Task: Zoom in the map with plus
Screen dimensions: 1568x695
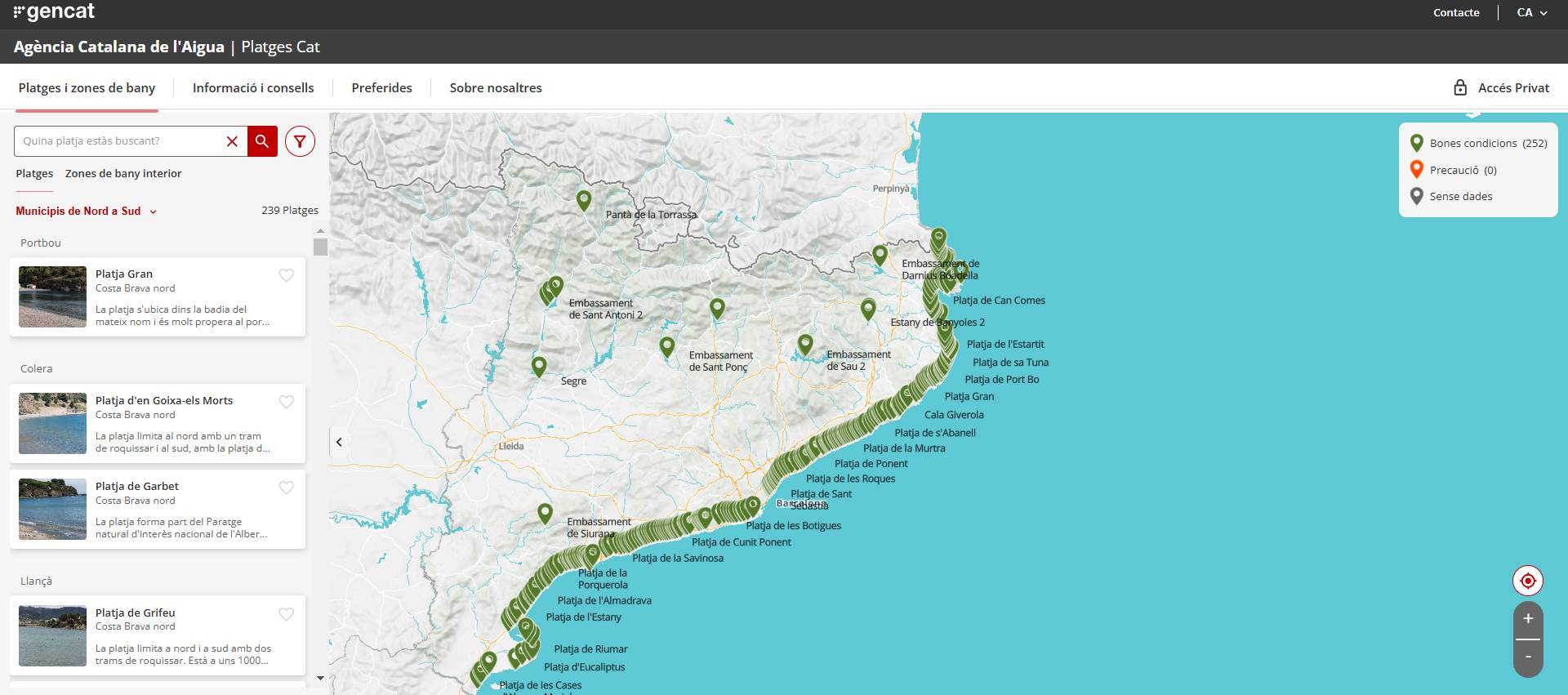Action: pos(1528,619)
